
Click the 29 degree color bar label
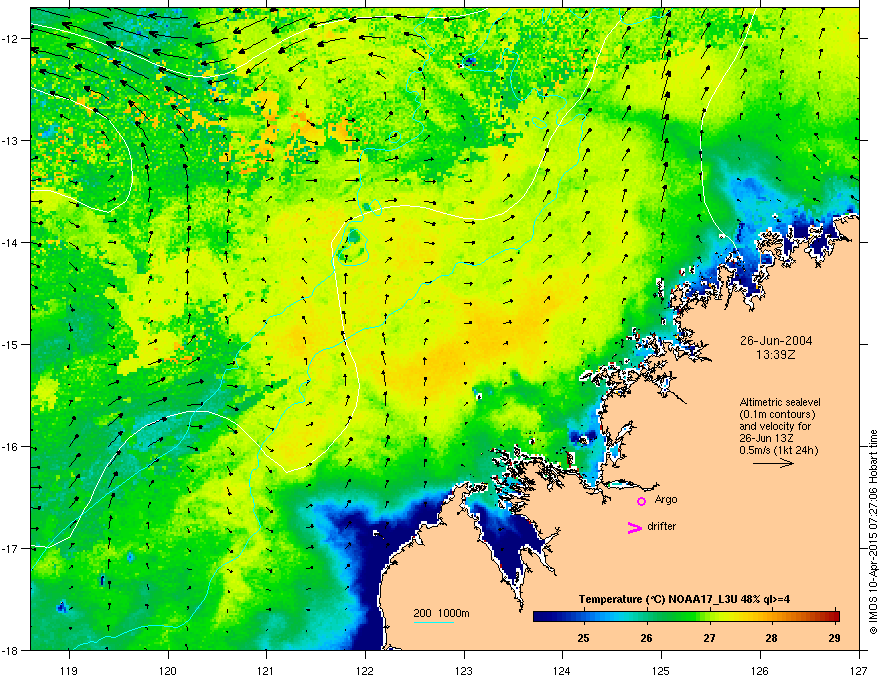pos(835,638)
